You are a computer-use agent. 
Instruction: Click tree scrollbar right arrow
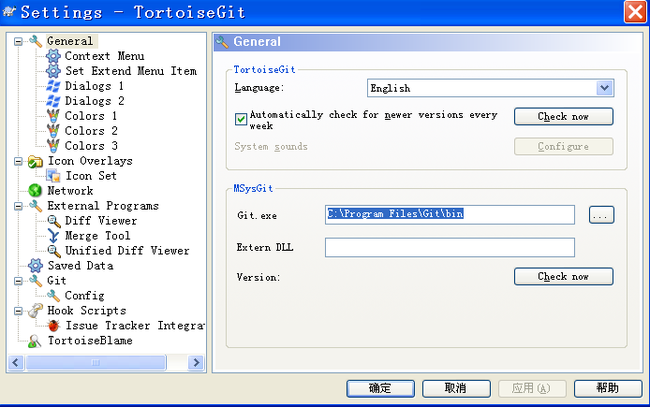[x=196, y=363]
